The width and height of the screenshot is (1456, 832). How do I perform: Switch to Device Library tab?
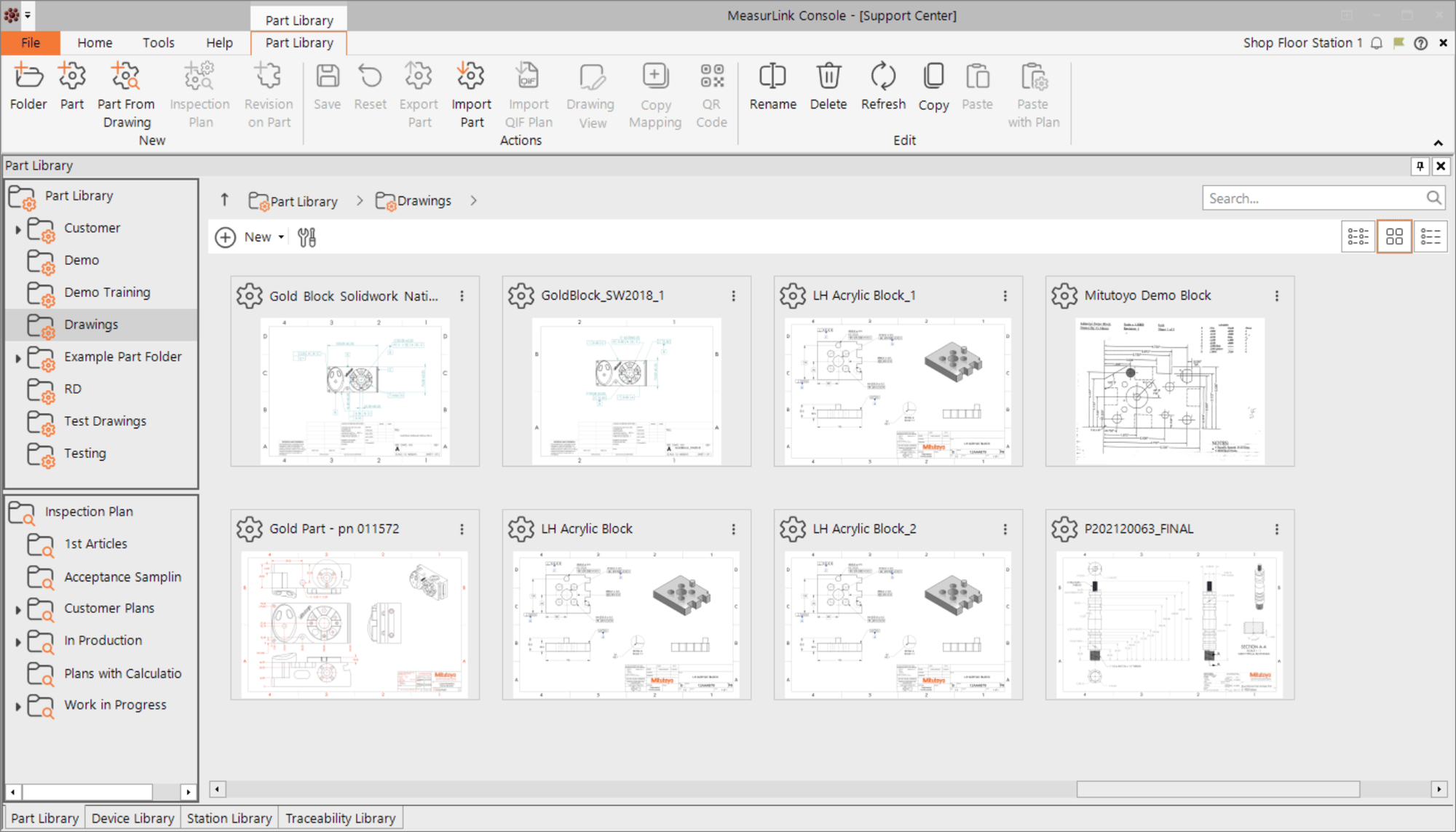(x=132, y=818)
